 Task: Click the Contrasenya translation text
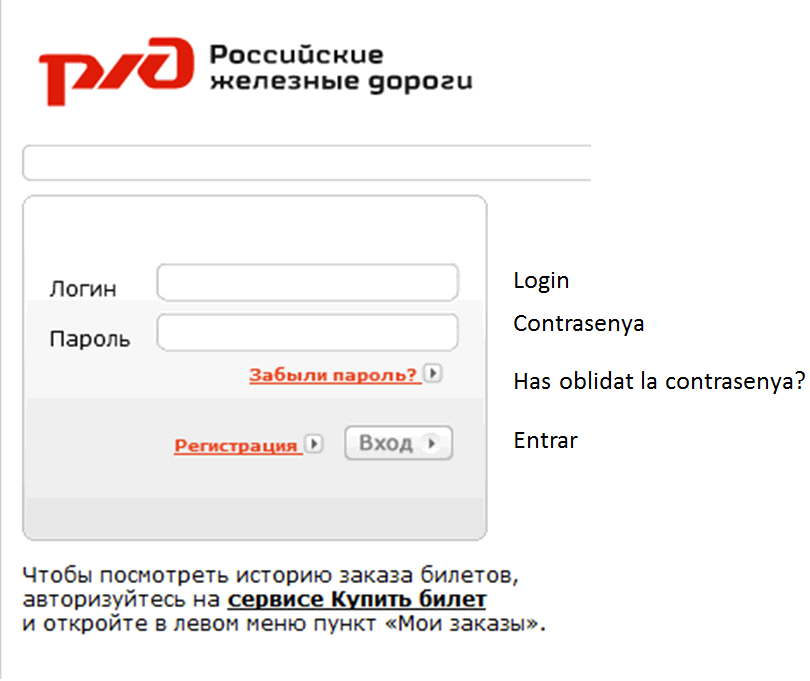tap(579, 324)
